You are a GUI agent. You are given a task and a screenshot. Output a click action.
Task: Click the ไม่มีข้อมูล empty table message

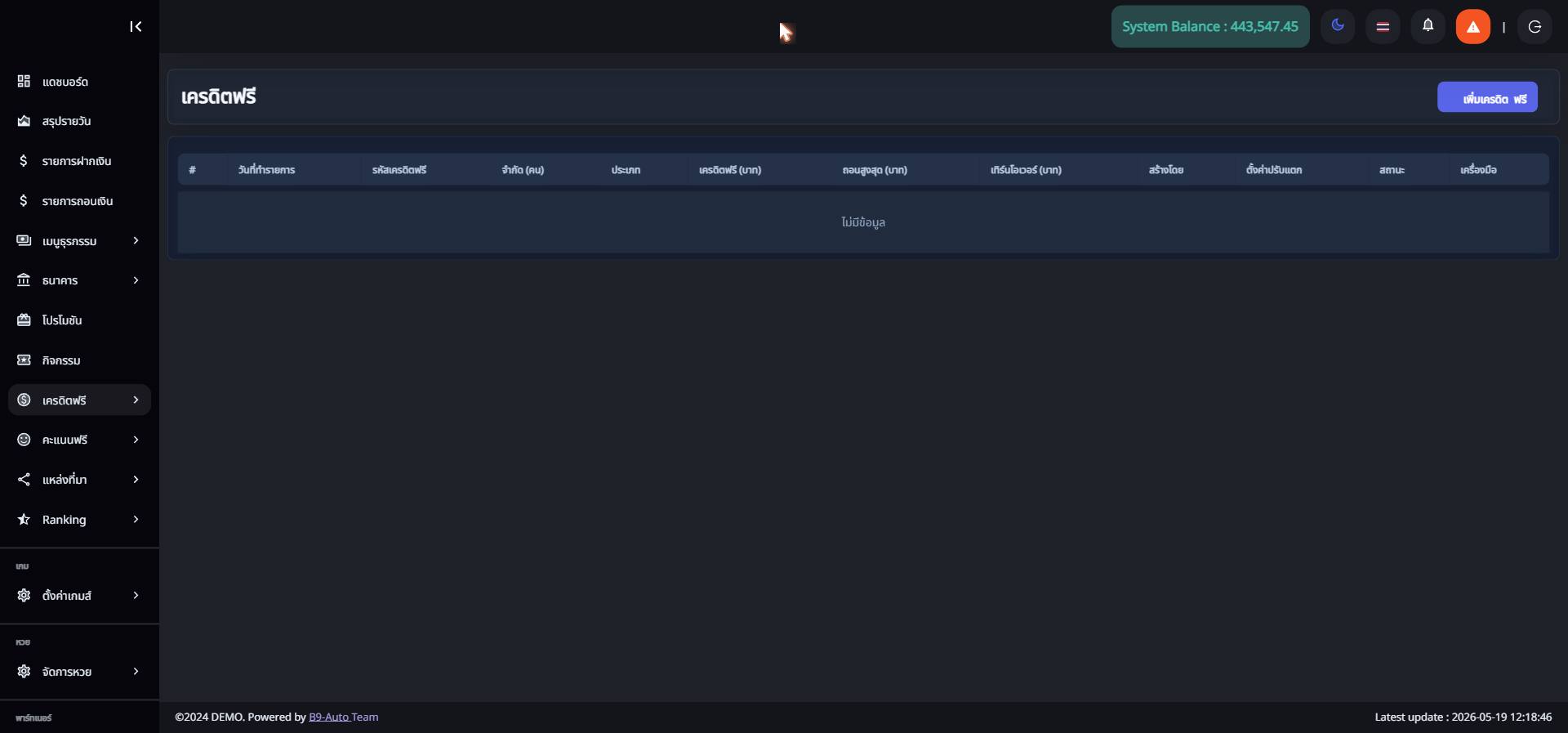pyautogui.click(x=863, y=222)
